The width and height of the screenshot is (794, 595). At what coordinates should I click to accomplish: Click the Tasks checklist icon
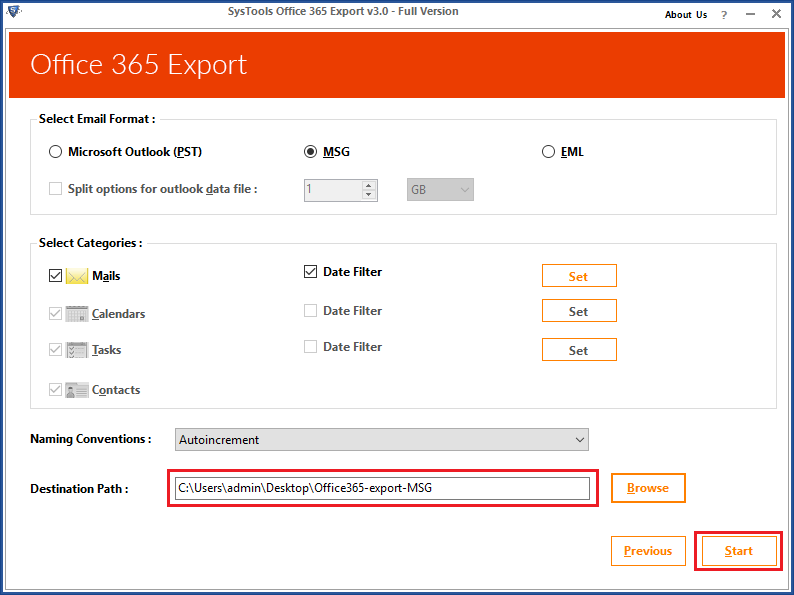(x=77, y=350)
